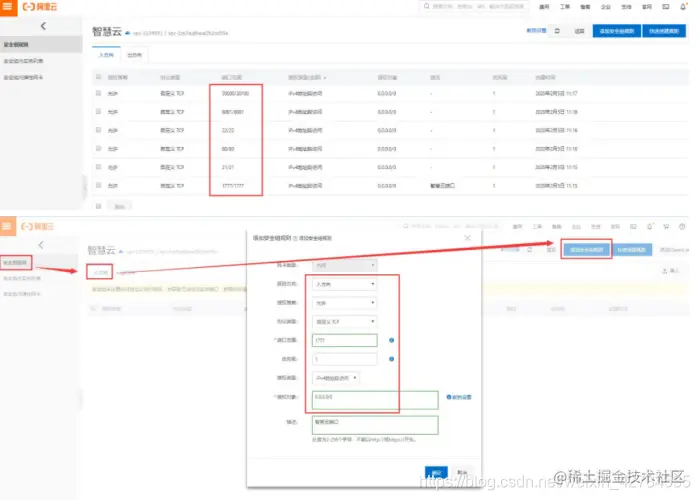Open the 网卡类型 dropdown in the dialog

[345, 265]
